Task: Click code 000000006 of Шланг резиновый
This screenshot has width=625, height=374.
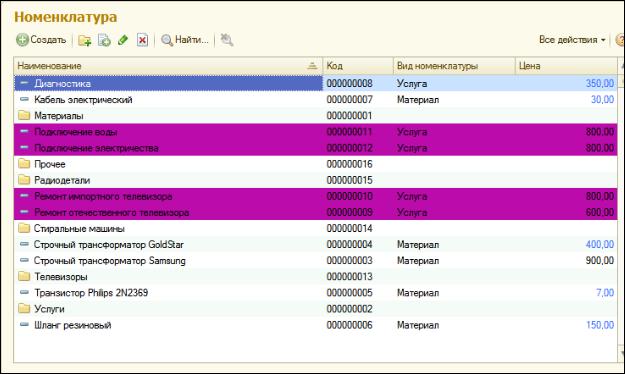Action: coord(349,325)
